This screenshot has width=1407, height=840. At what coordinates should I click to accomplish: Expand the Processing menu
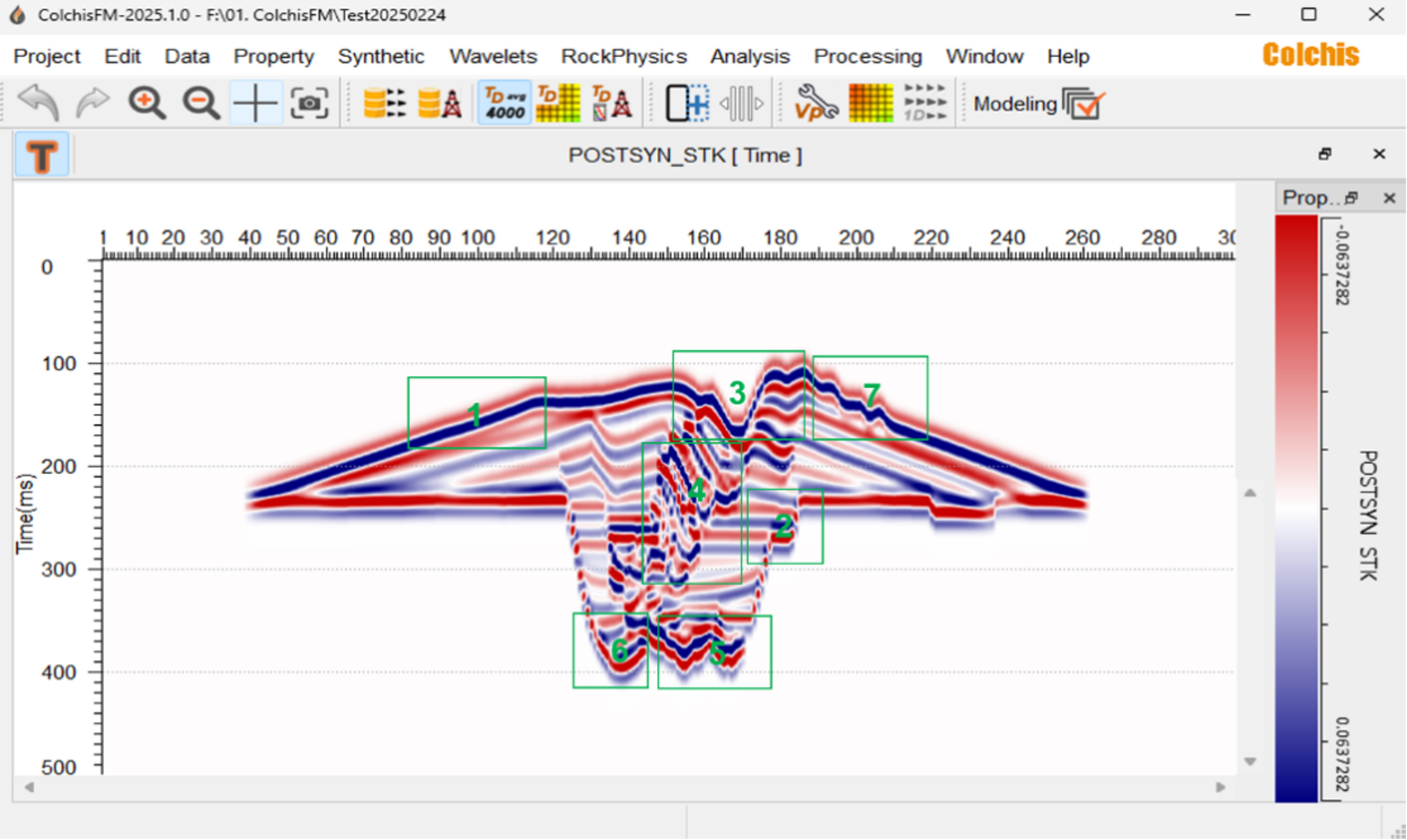click(x=867, y=56)
